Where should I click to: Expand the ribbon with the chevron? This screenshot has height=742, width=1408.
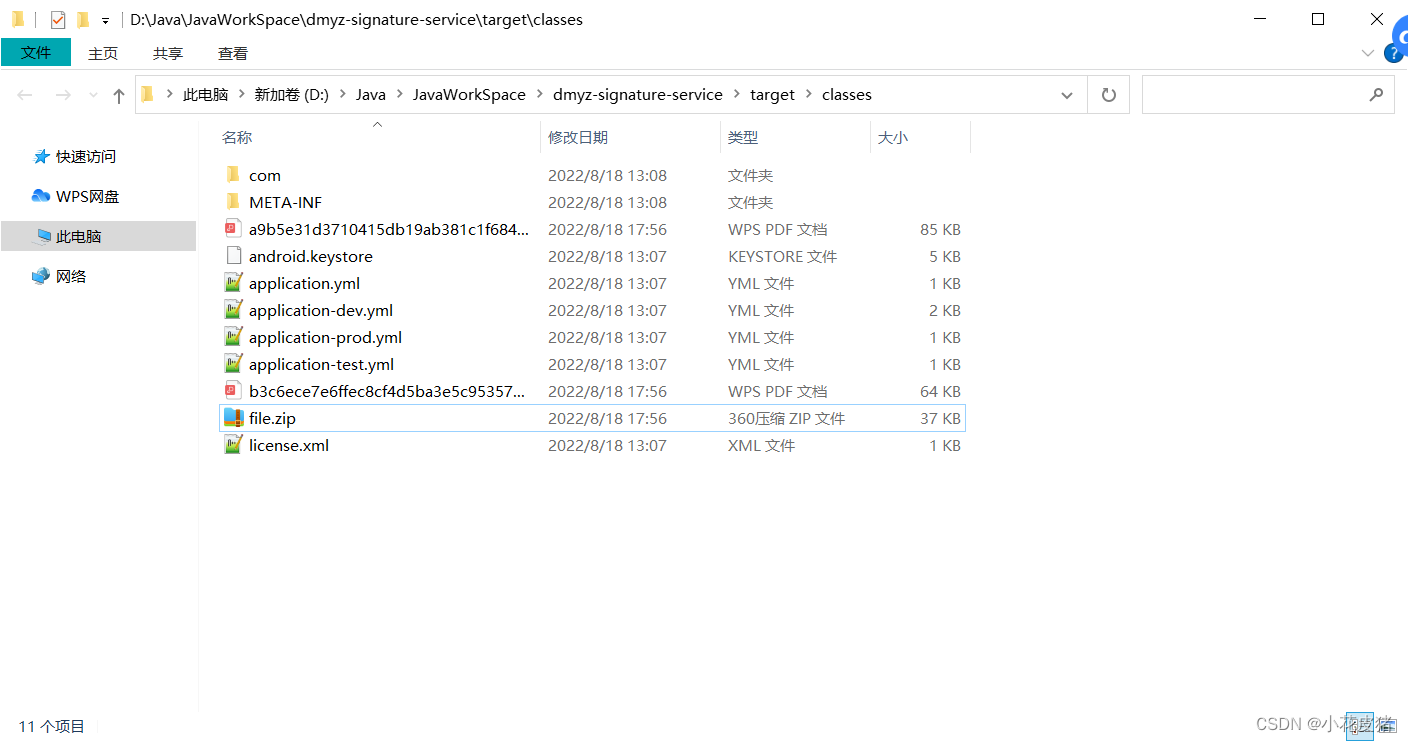coord(1368,53)
